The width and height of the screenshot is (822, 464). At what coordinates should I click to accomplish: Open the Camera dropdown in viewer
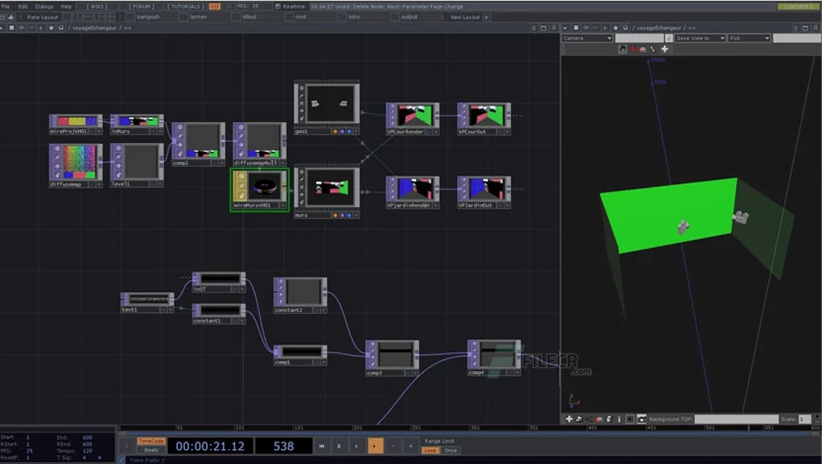pos(587,38)
